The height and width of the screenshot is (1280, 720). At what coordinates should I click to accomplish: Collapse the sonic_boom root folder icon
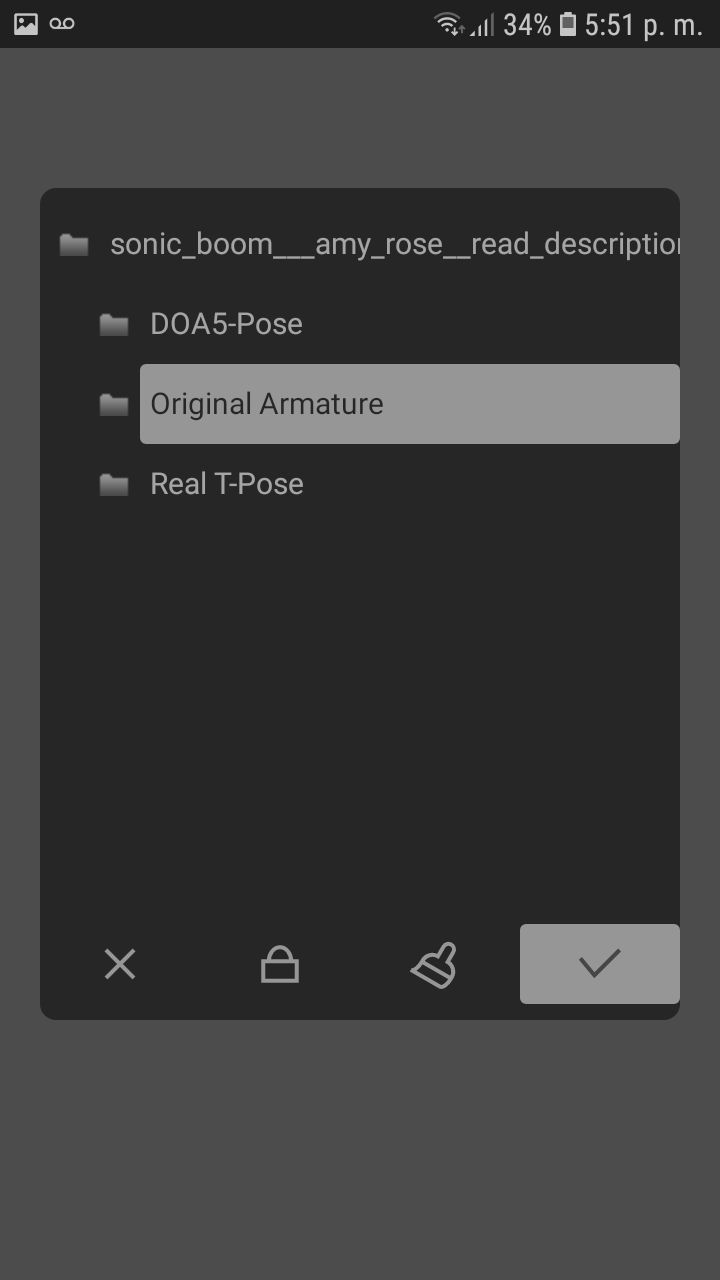(x=74, y=244)
